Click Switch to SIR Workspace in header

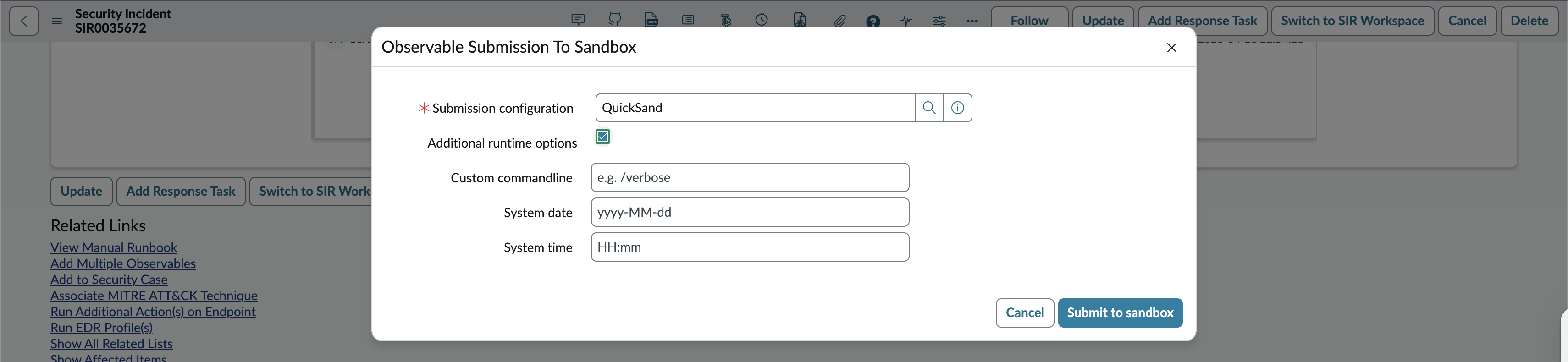[x=1353, y=21]
